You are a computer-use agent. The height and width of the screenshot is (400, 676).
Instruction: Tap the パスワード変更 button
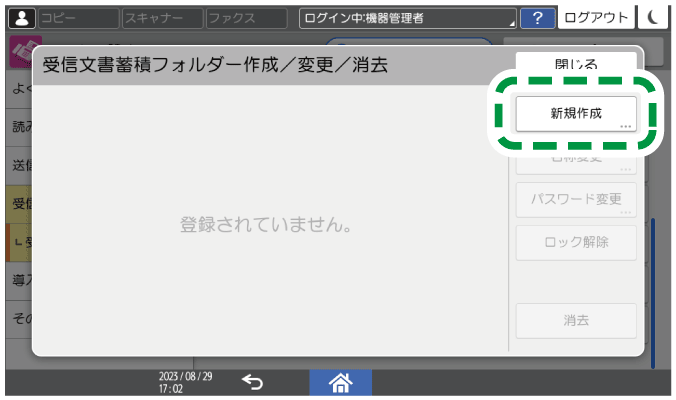point(576,200)
